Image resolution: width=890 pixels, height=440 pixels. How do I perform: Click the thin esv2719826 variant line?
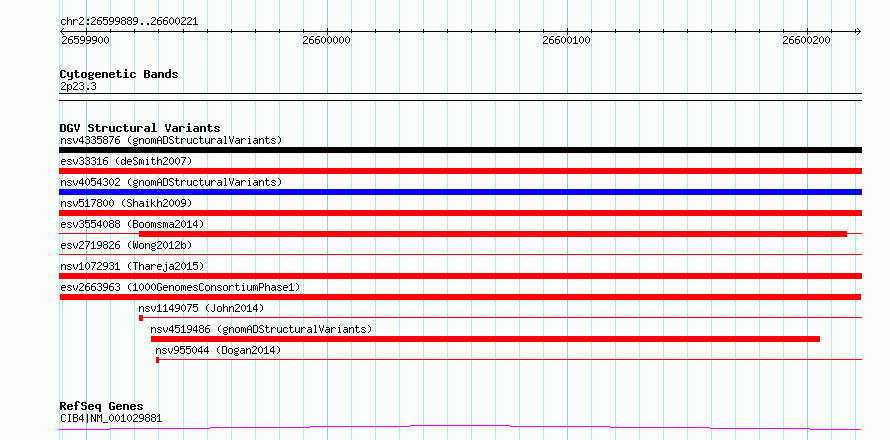pyautogui.click(x=460, y=254)
